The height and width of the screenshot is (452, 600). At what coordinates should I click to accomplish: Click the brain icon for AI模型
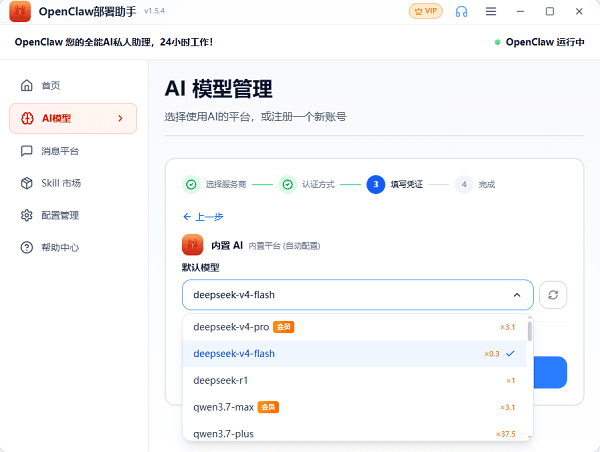click(27, 118)
